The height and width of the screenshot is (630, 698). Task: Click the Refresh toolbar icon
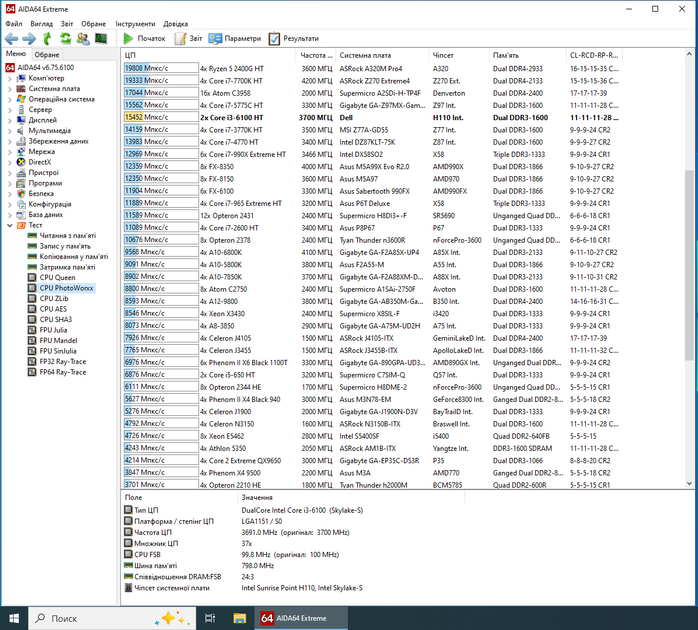tap(65, 39)
